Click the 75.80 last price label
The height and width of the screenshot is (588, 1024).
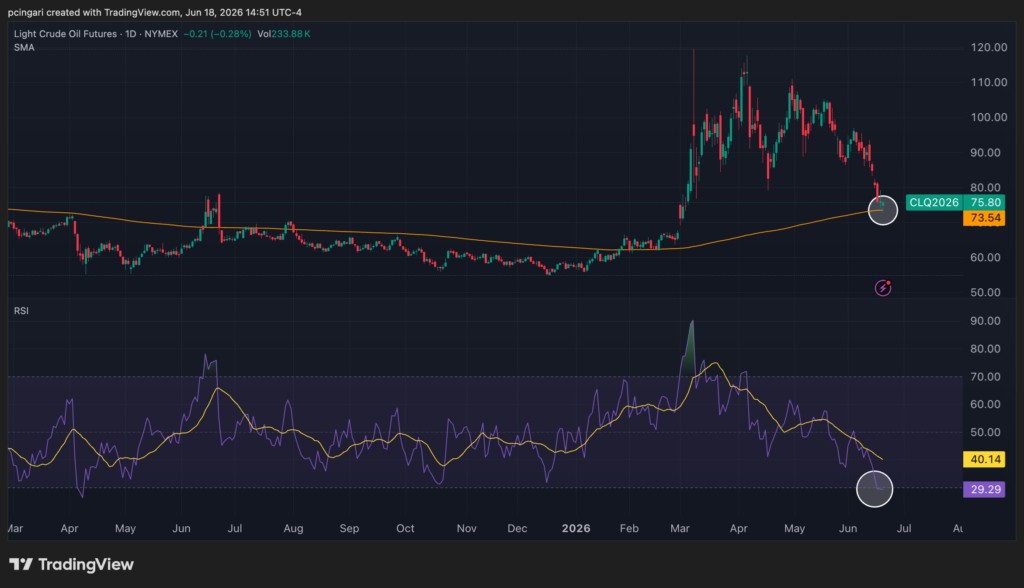(985, 203)
